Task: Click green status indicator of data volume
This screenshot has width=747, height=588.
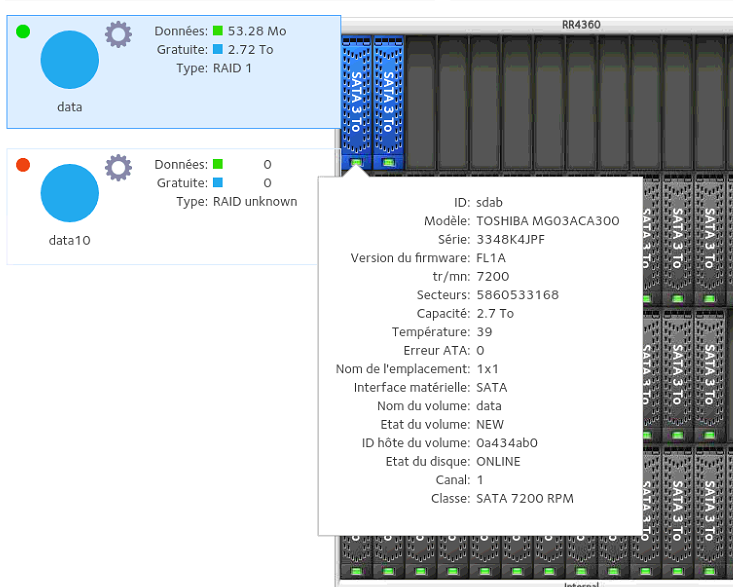Action: [23, 31]
